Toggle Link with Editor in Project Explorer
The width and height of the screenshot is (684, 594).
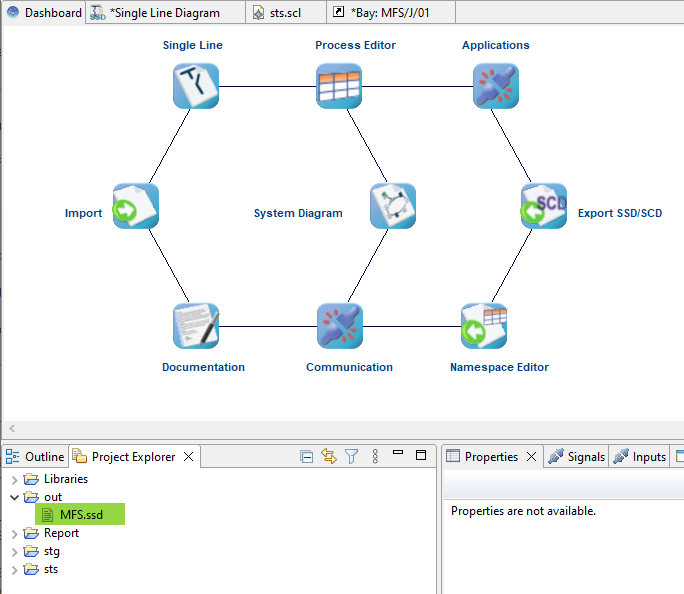[329, 456]
